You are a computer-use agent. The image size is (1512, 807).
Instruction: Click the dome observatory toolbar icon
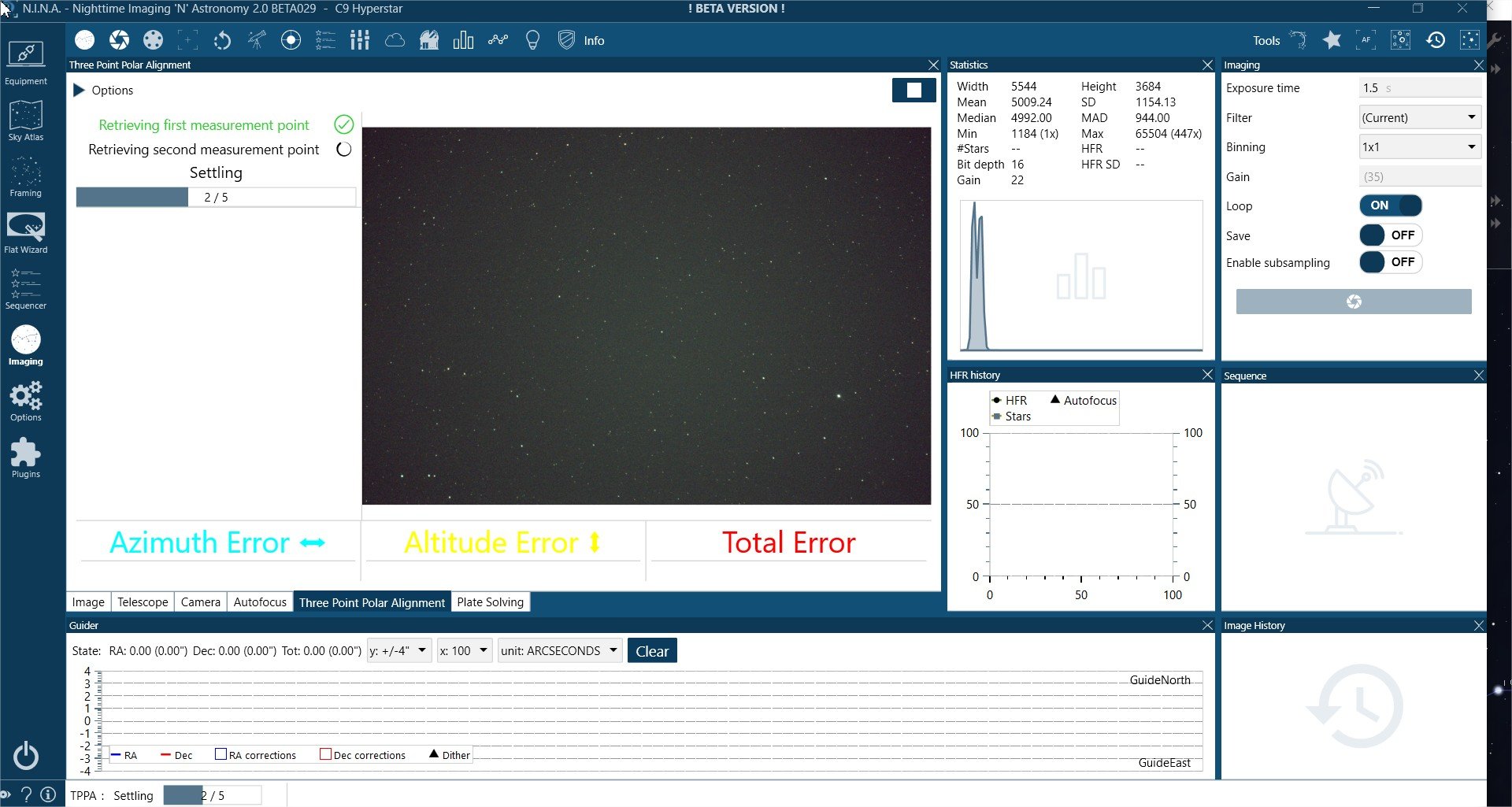(x=429, y=40)
